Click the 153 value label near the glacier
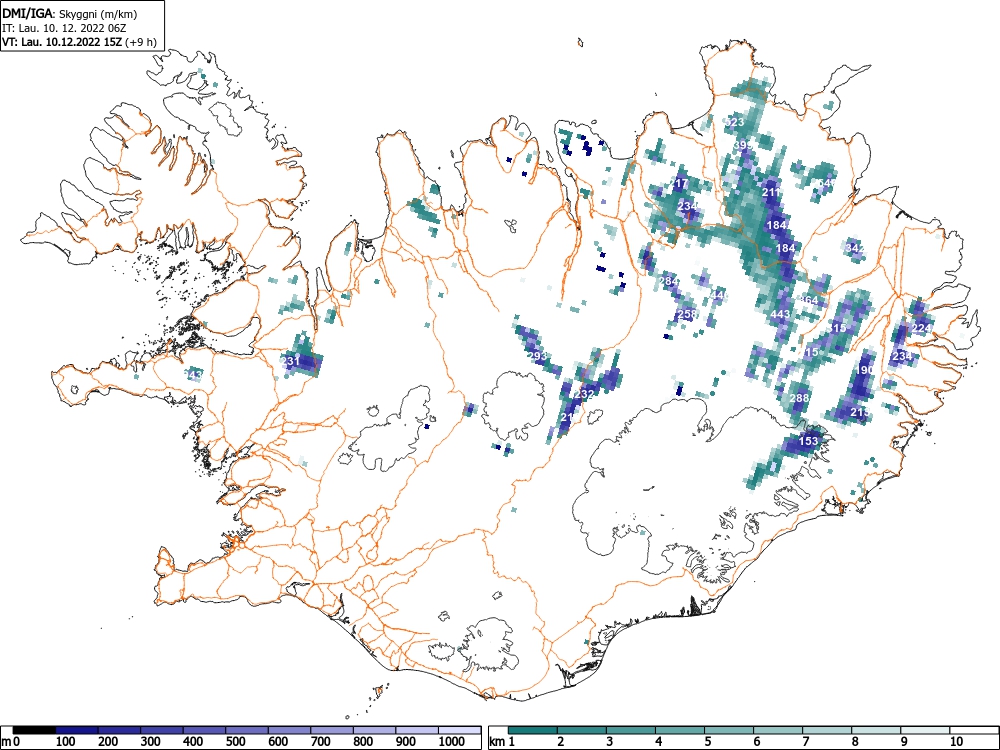Screen dimensions: 1000x750 (808, 441)
